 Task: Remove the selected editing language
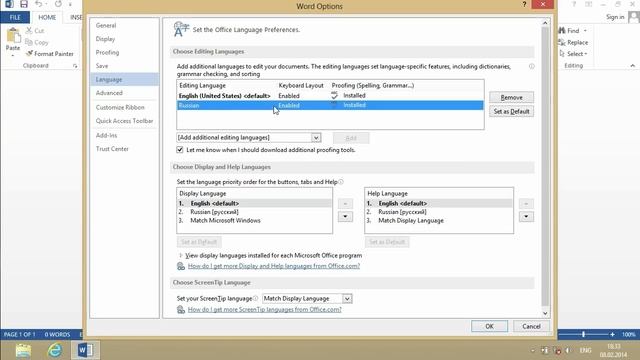(x=511, y=98)
